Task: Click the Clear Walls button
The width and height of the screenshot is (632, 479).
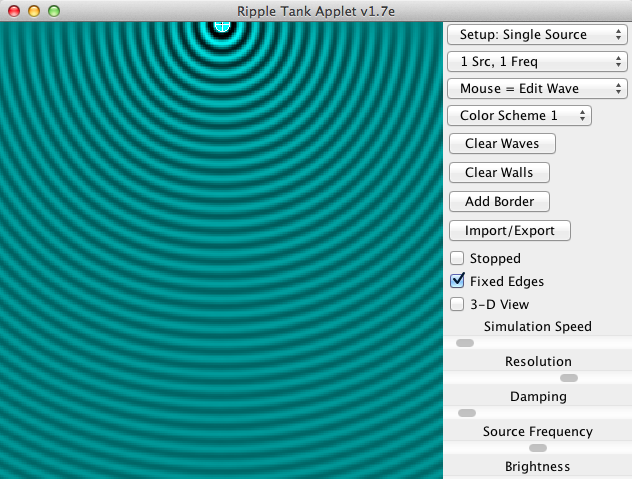Action: pyautogui.click(x=499, y=173)
